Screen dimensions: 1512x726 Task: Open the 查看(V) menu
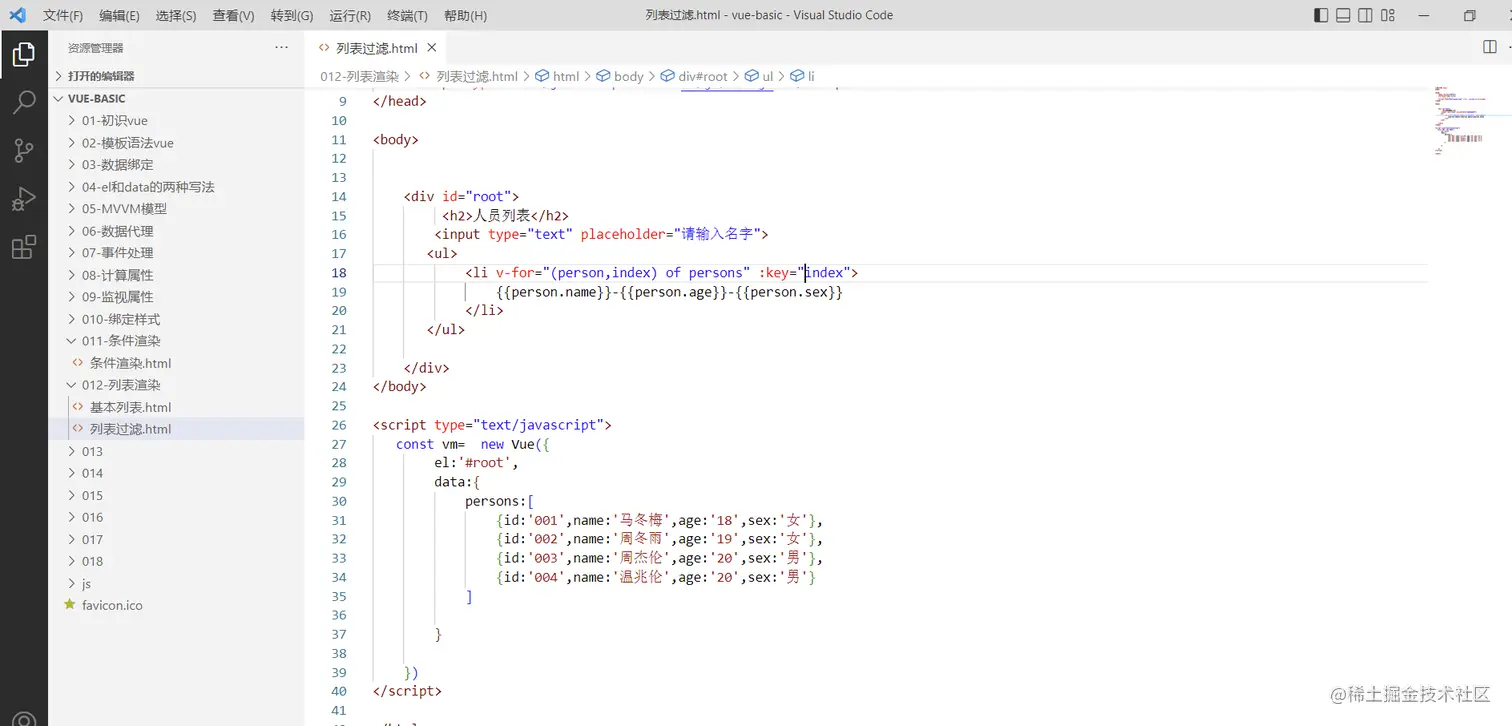tap(234, 16)
